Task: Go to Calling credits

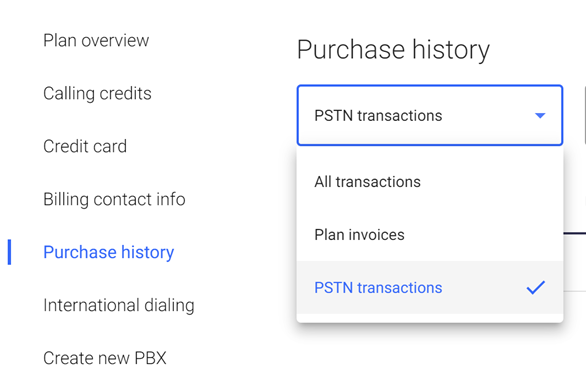Action: click(x=97, y=93)
